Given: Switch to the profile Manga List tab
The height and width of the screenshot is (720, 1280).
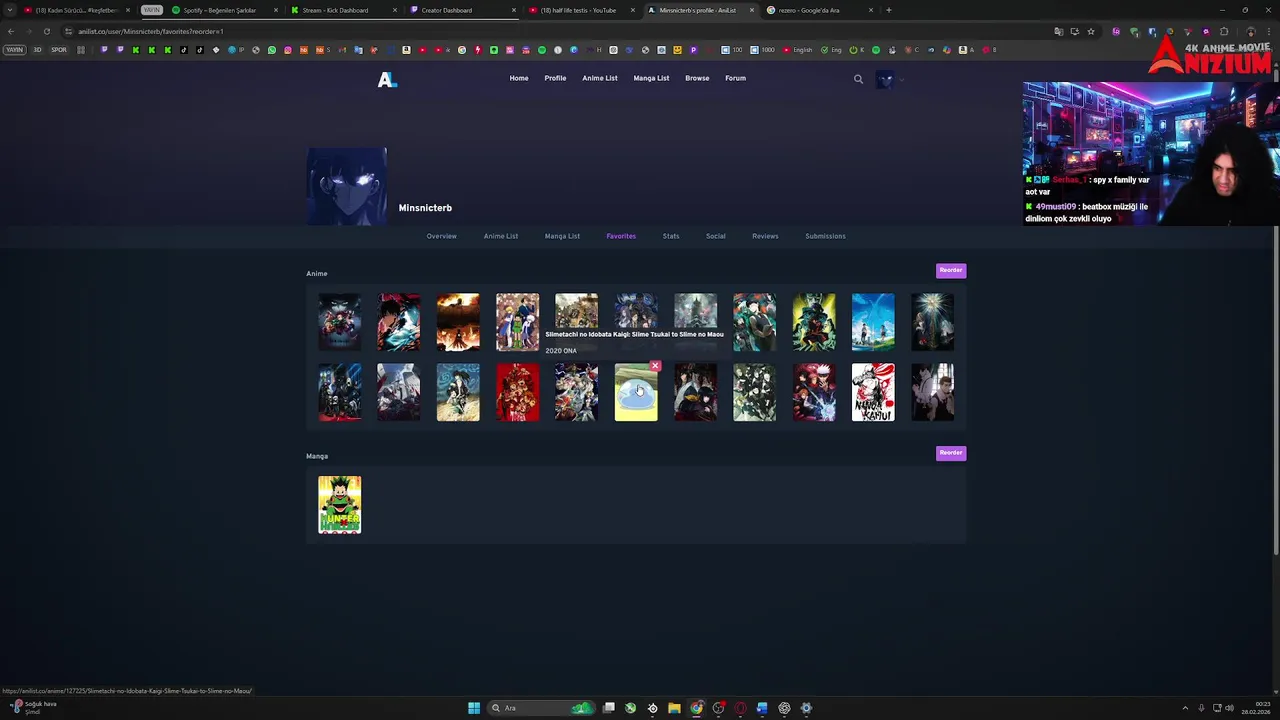Looking at the screenshot, I should [x=562, y=236].
